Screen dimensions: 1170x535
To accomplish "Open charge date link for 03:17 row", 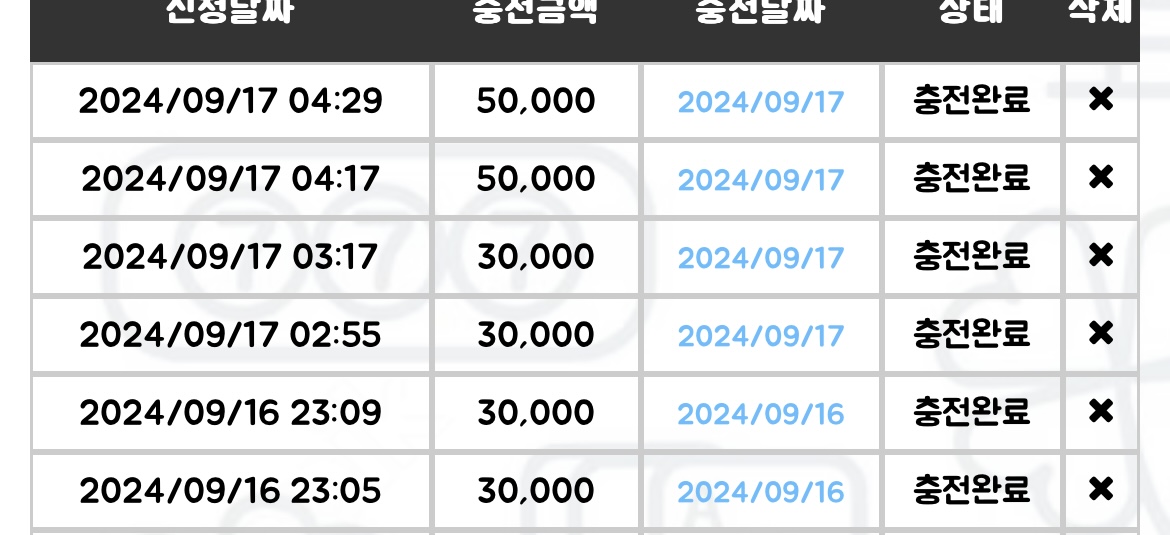I will click(x=760, y=257).
